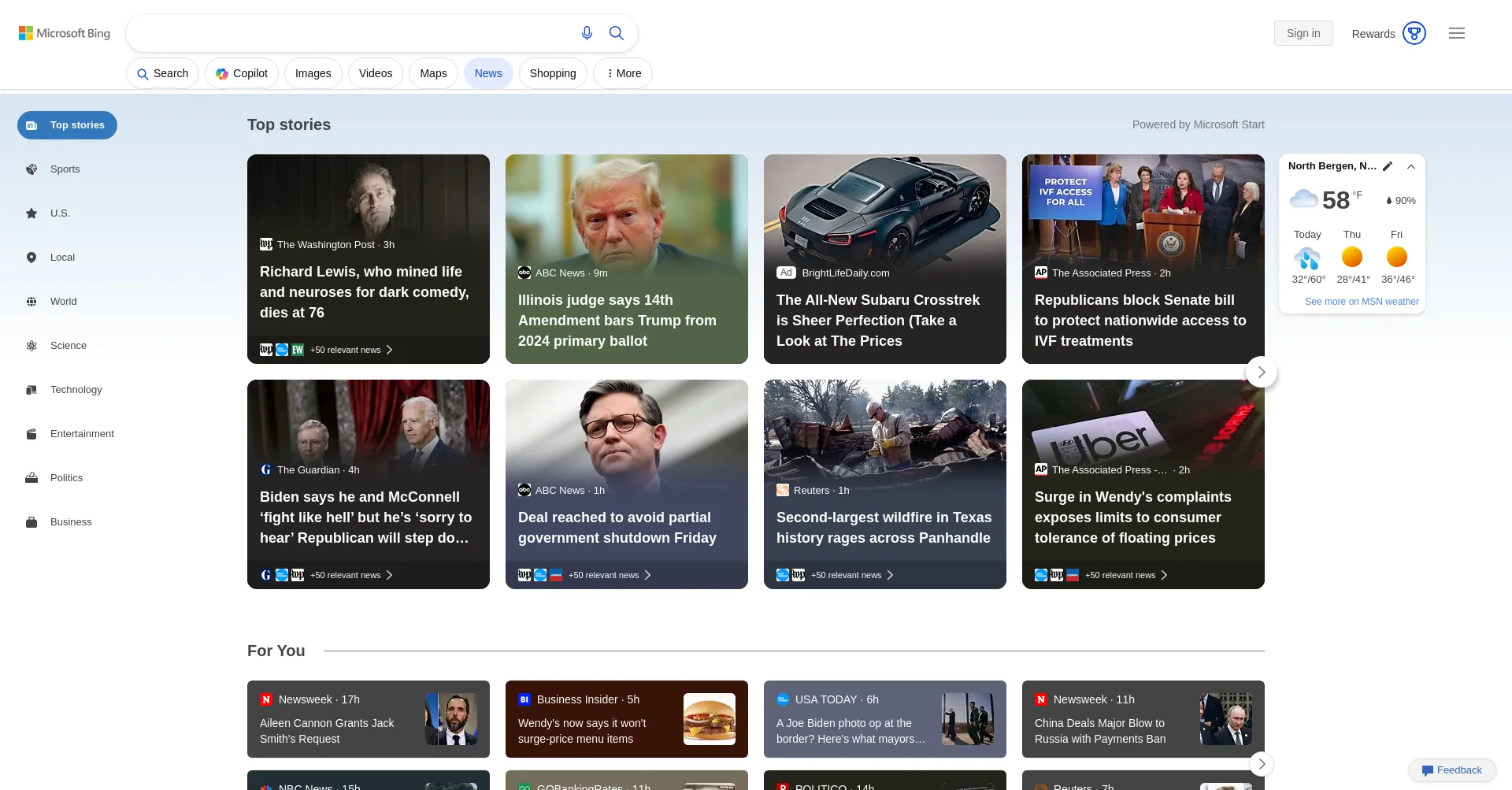This screenshot has width=1512, height=790.
Task: Open the Biden and McConnell headline
Action: coord(366,517)
